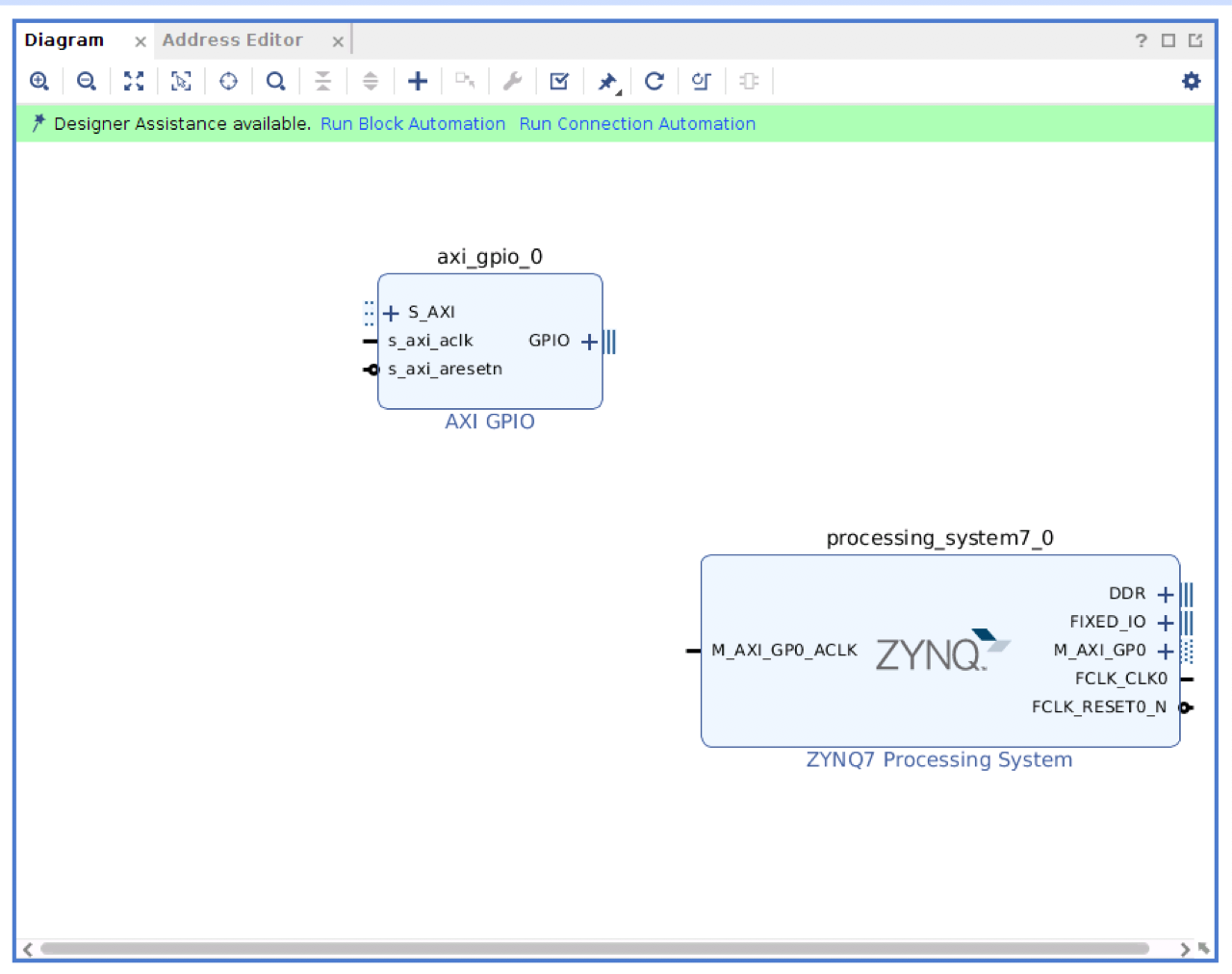
Task: Open diagram settings gear icon
Action: (x=1192, y=81)
